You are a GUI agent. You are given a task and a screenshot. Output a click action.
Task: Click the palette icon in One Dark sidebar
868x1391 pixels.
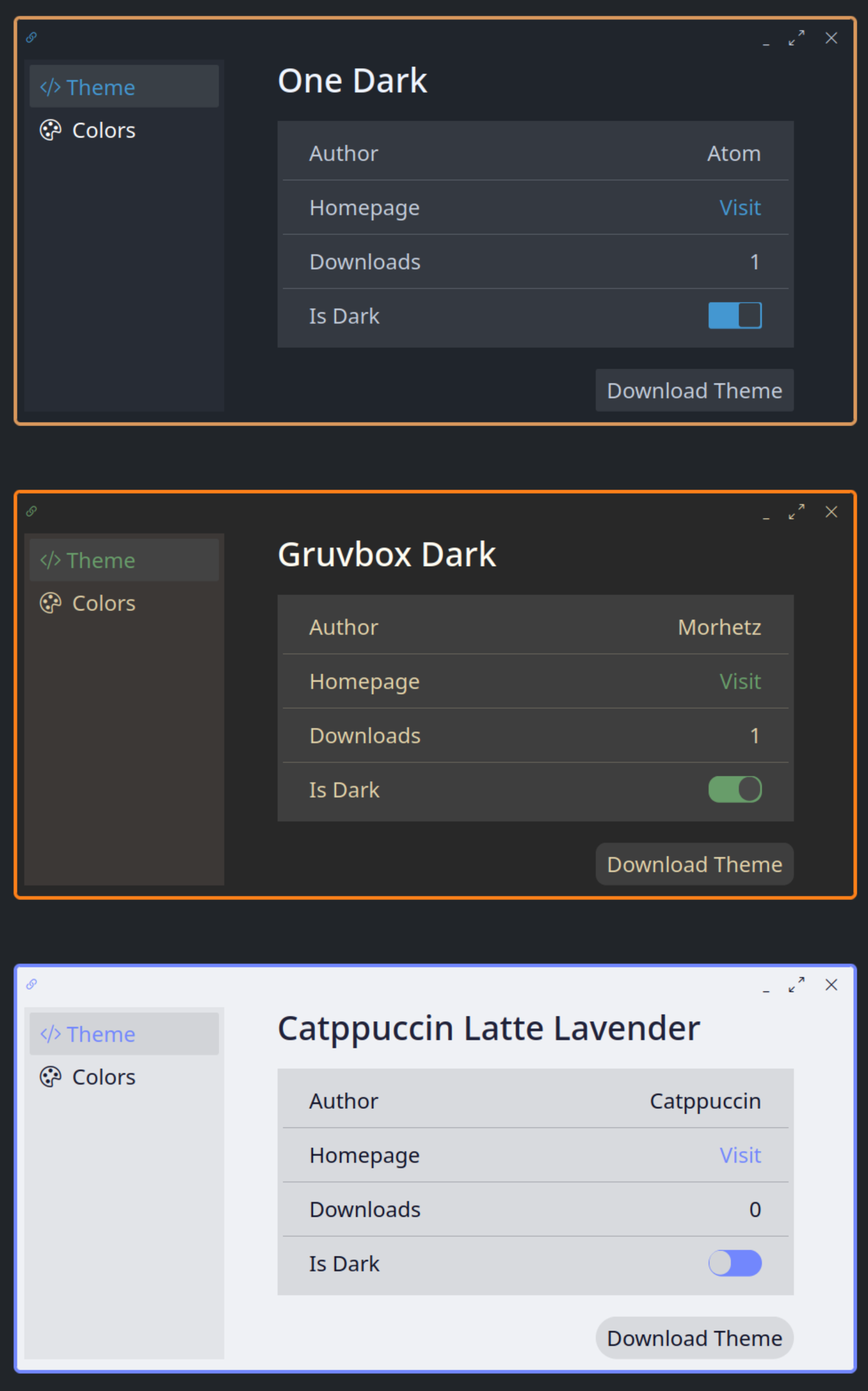(x=50, y=130)
